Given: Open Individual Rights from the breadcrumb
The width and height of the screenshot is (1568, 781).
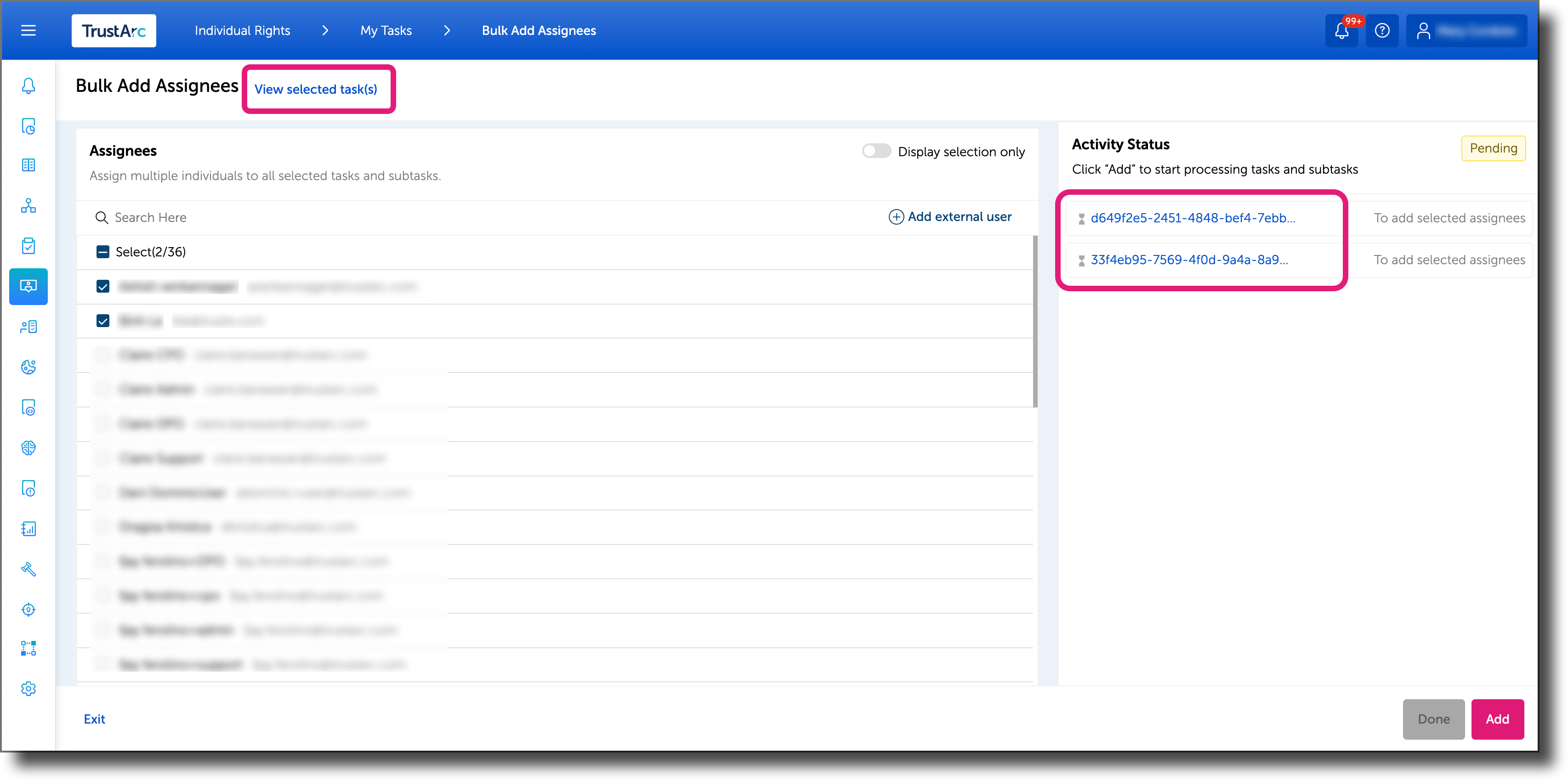Looking at the screenshot, I should [242, 30].
